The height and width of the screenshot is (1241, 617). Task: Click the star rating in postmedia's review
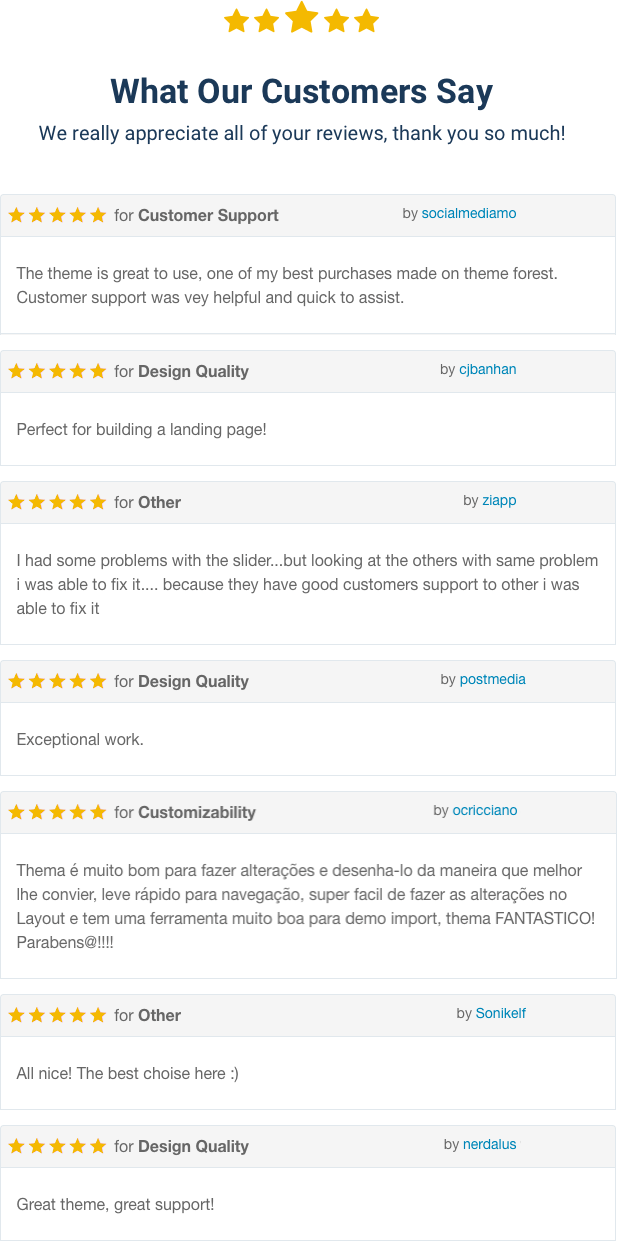pyautogui.click(x=57, y=681)
